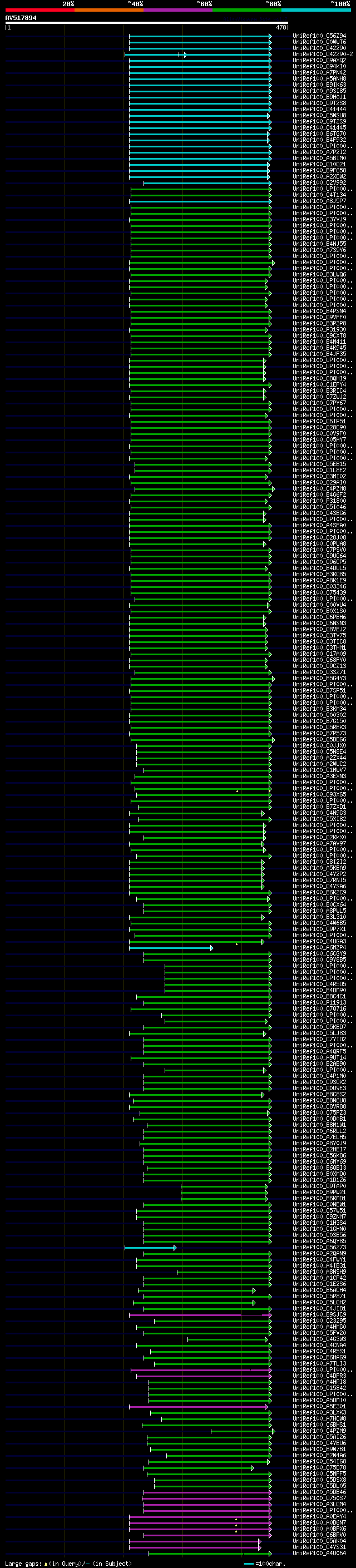Open hit UniRef100_O15842
The height and width of the screenshot is (1568, 356).
point(319,1388)
